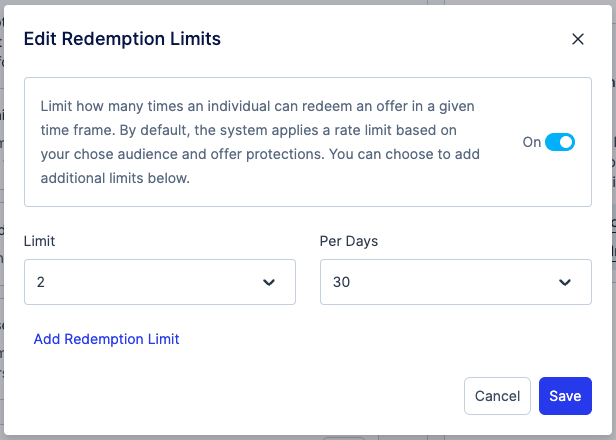This screenshot has width=616, height=440.
Task: Click the "On" label beside the switch
Action: click(x=531, y=142)
